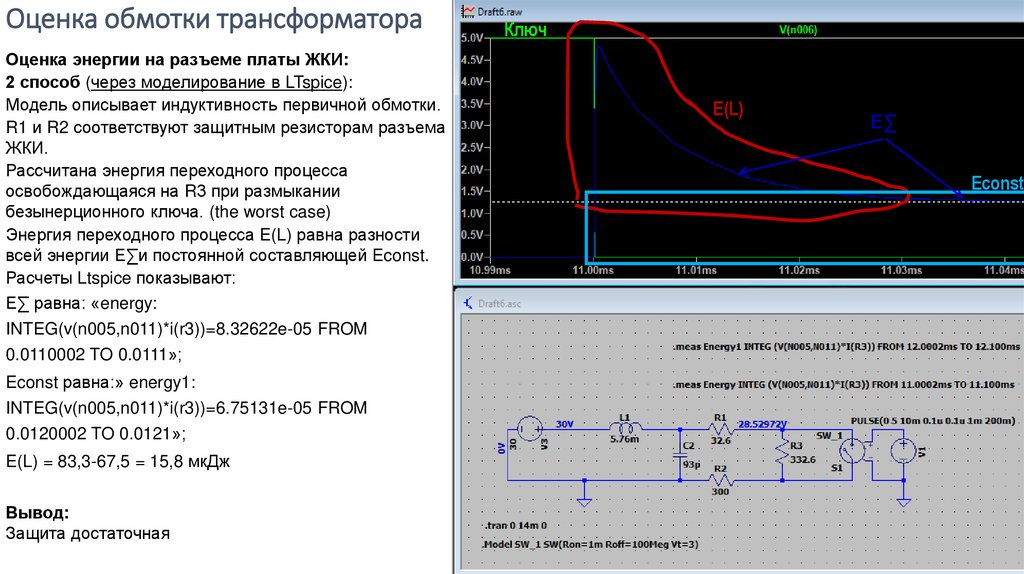Select the V(n006) trace label
This screenshot has height=574, width=1024.
tap(798, 29)
